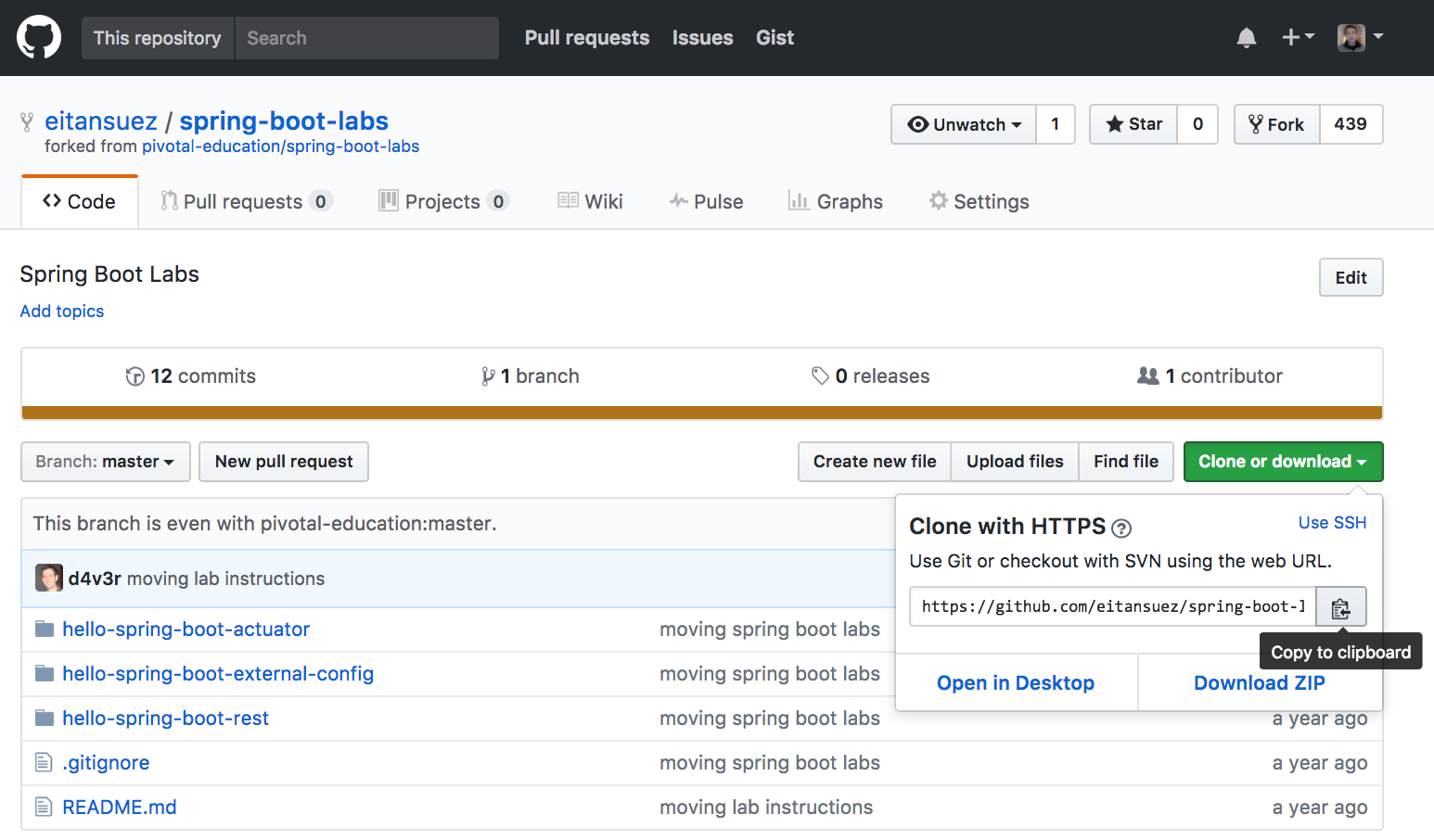View the 1 branch link
Screen dimensions: 1434x840
pos(531,376)
